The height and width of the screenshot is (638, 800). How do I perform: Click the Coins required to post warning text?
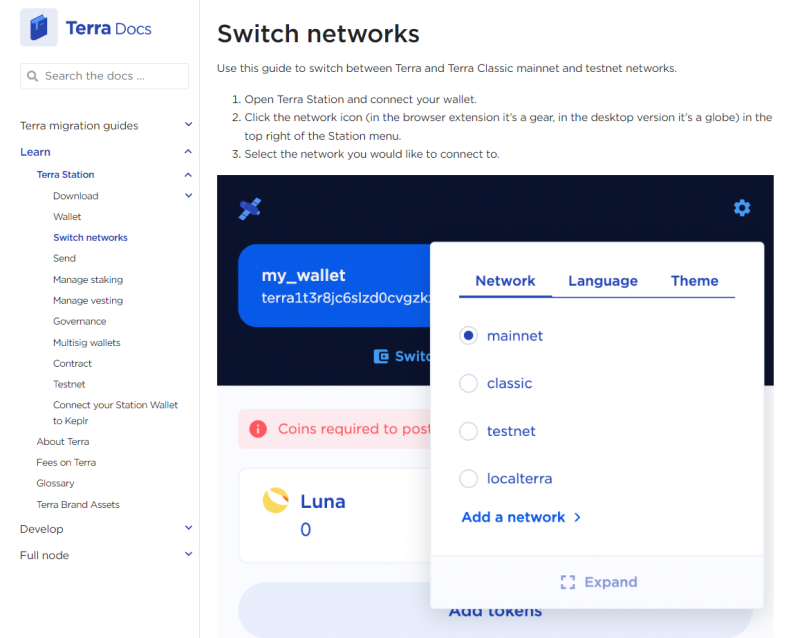tap(354, 429)
